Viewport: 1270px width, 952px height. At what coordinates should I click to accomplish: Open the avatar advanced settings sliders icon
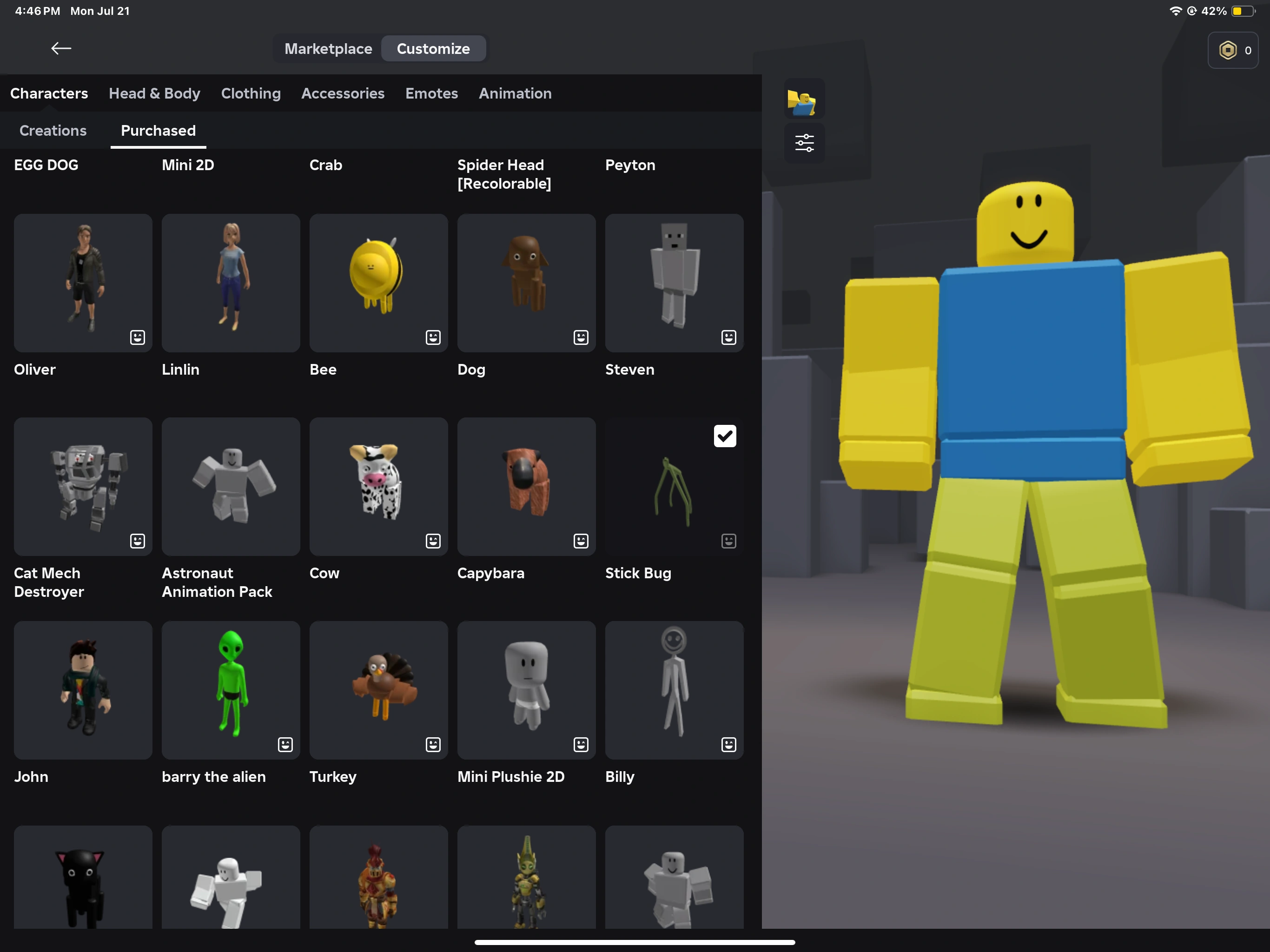click(804, 143)
